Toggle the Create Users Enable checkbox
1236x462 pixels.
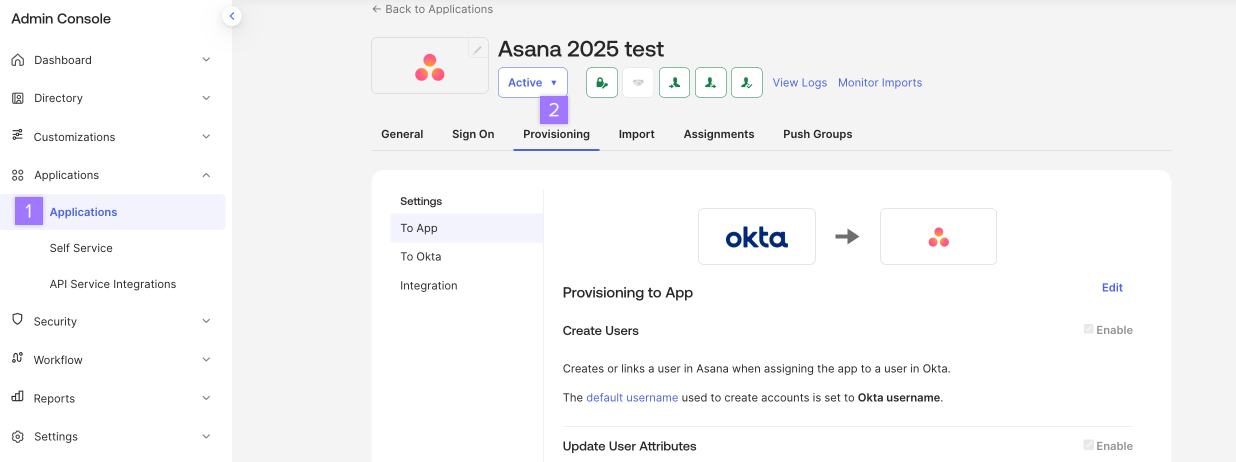point(1088,330)
